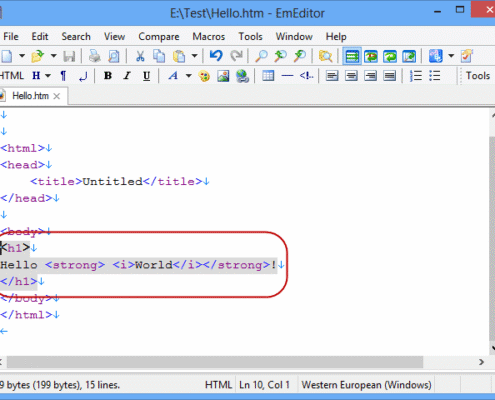Screen dimensions: 495x400
Task: Open Print Preview from the toolbar
Action: (x=114, y=56)
